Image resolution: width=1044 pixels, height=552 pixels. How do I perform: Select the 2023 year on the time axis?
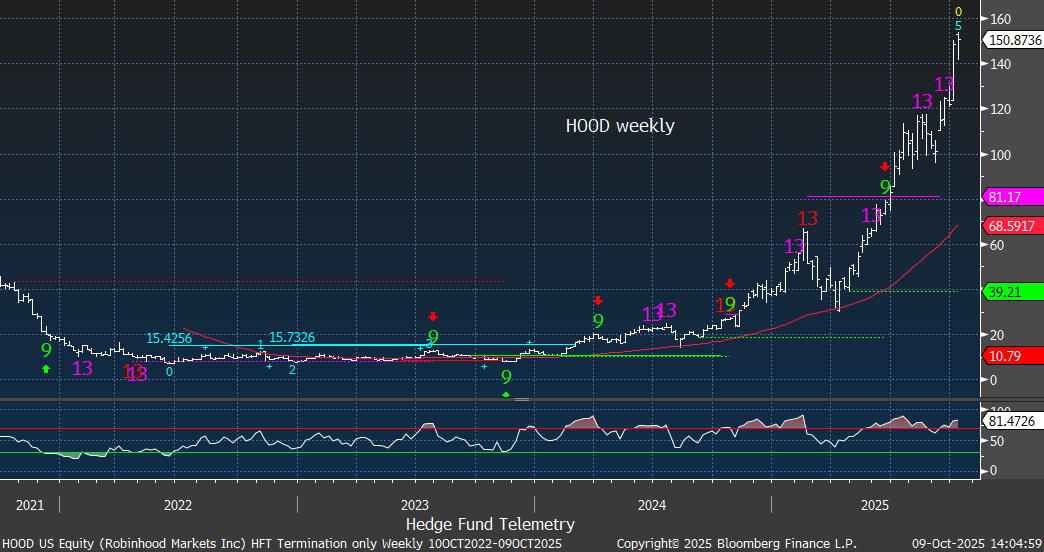click(x=414, y=504)
